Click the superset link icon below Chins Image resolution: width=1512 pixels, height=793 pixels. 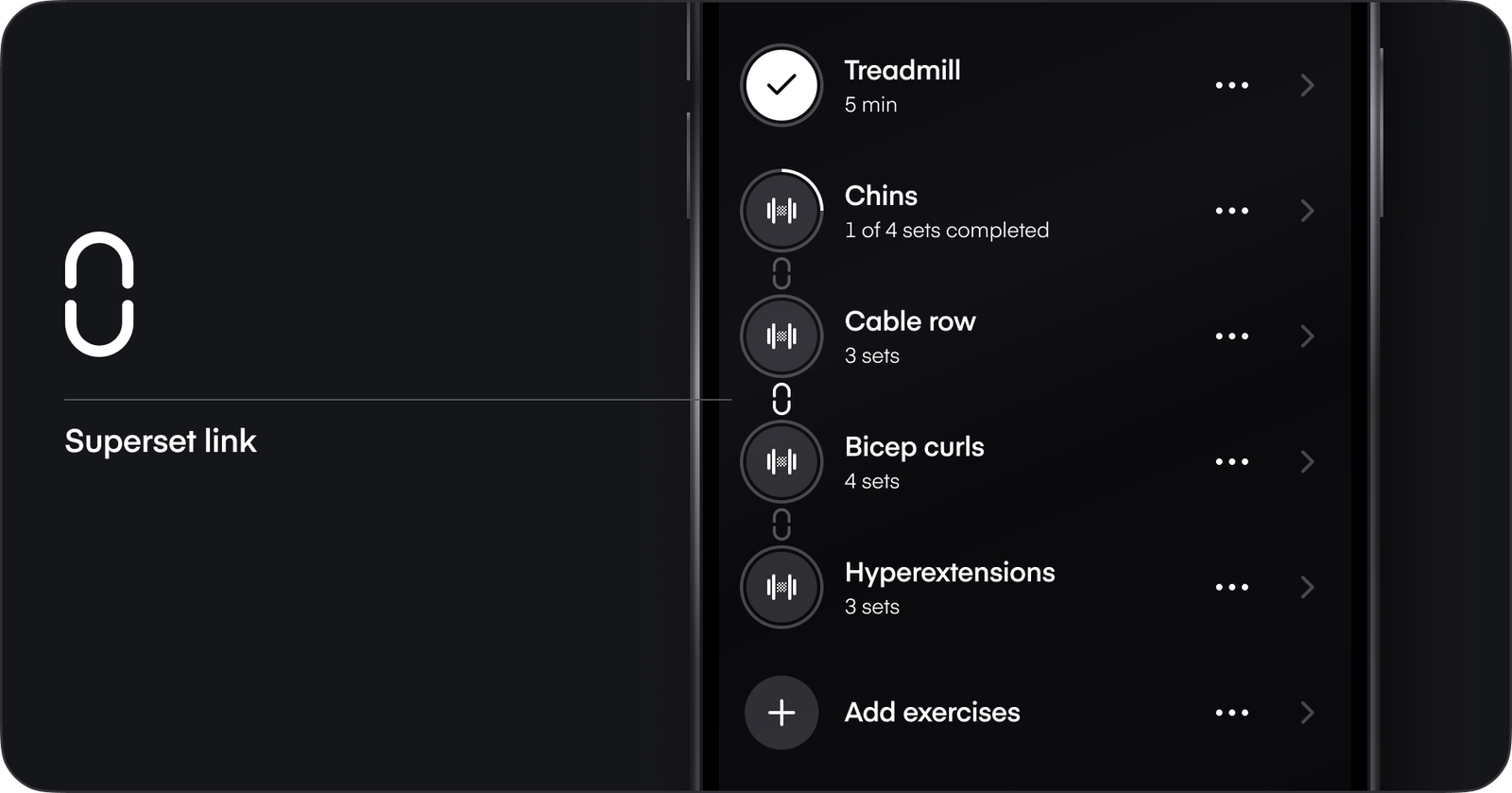point(782,273)
